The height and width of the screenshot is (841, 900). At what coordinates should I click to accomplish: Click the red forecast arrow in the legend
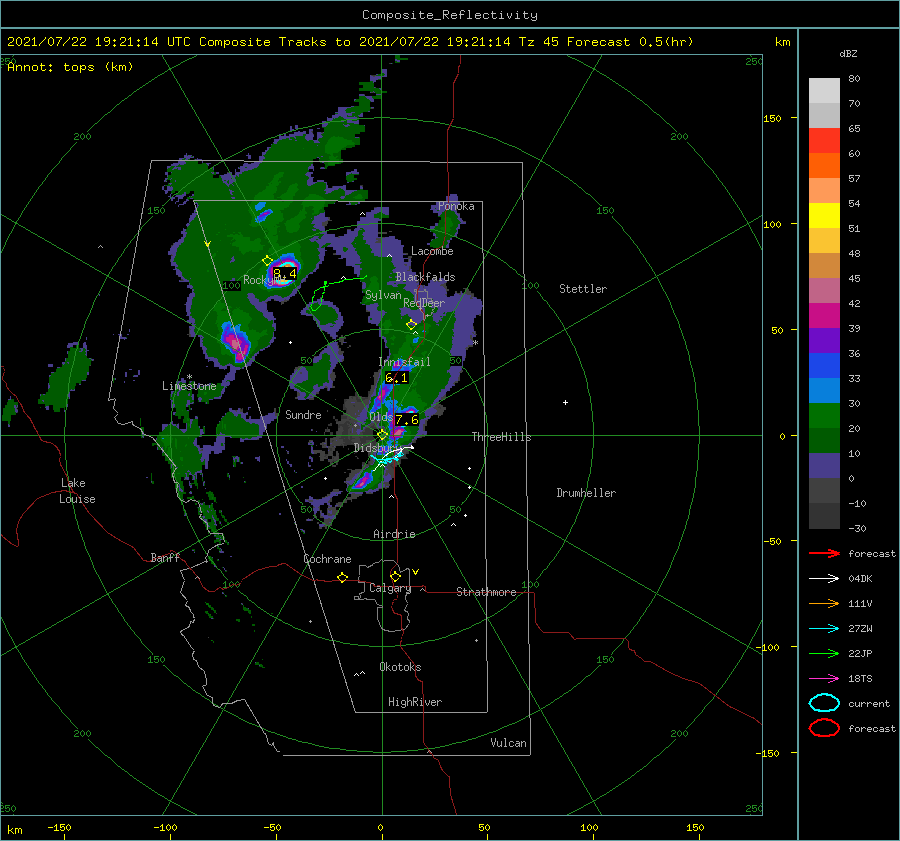click(x=824, y=553)
